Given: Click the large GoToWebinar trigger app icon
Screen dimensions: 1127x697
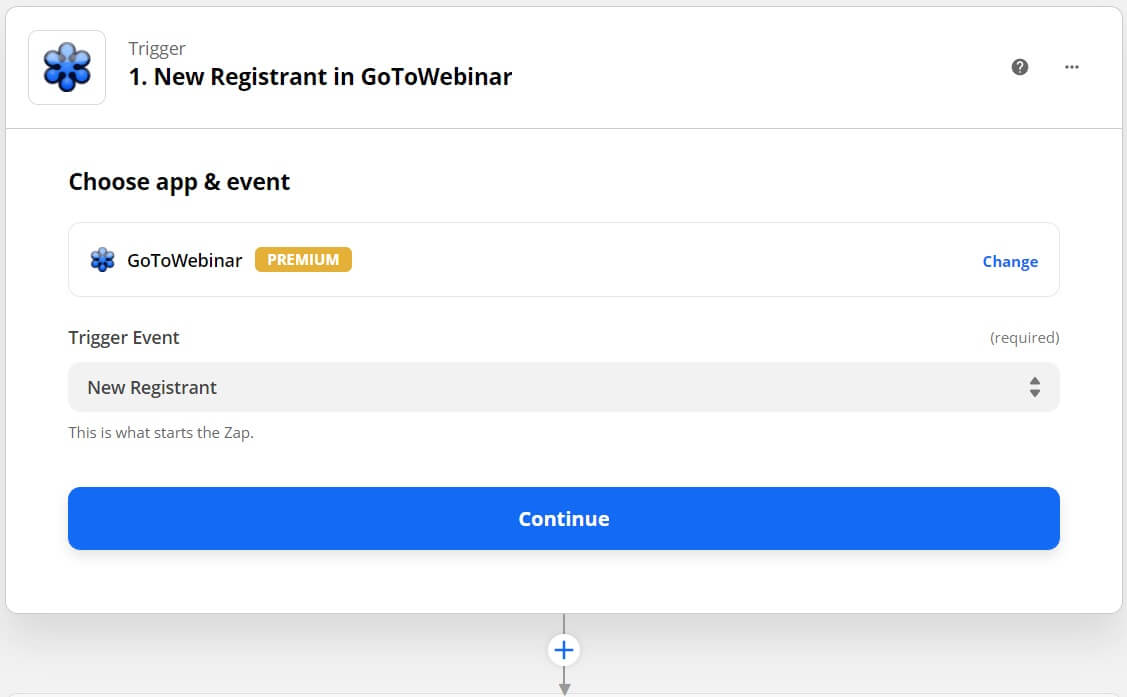Looking at the screenshot, I should (67, 68).
